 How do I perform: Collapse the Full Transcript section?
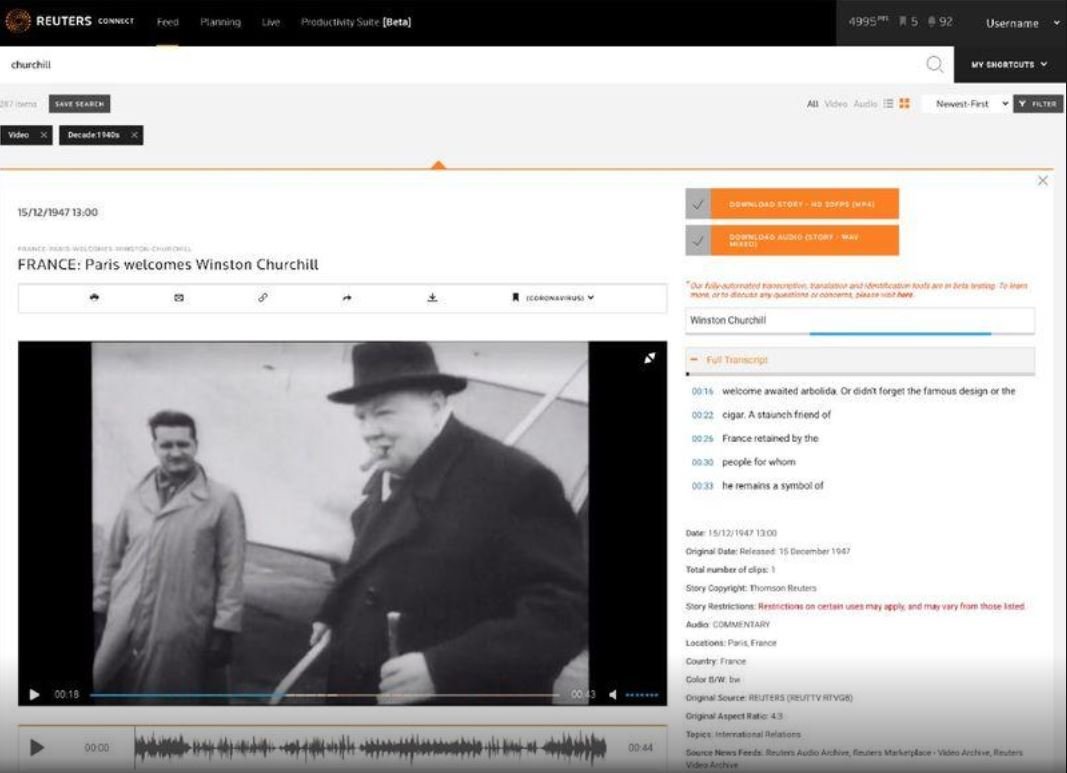click(694, 360)
